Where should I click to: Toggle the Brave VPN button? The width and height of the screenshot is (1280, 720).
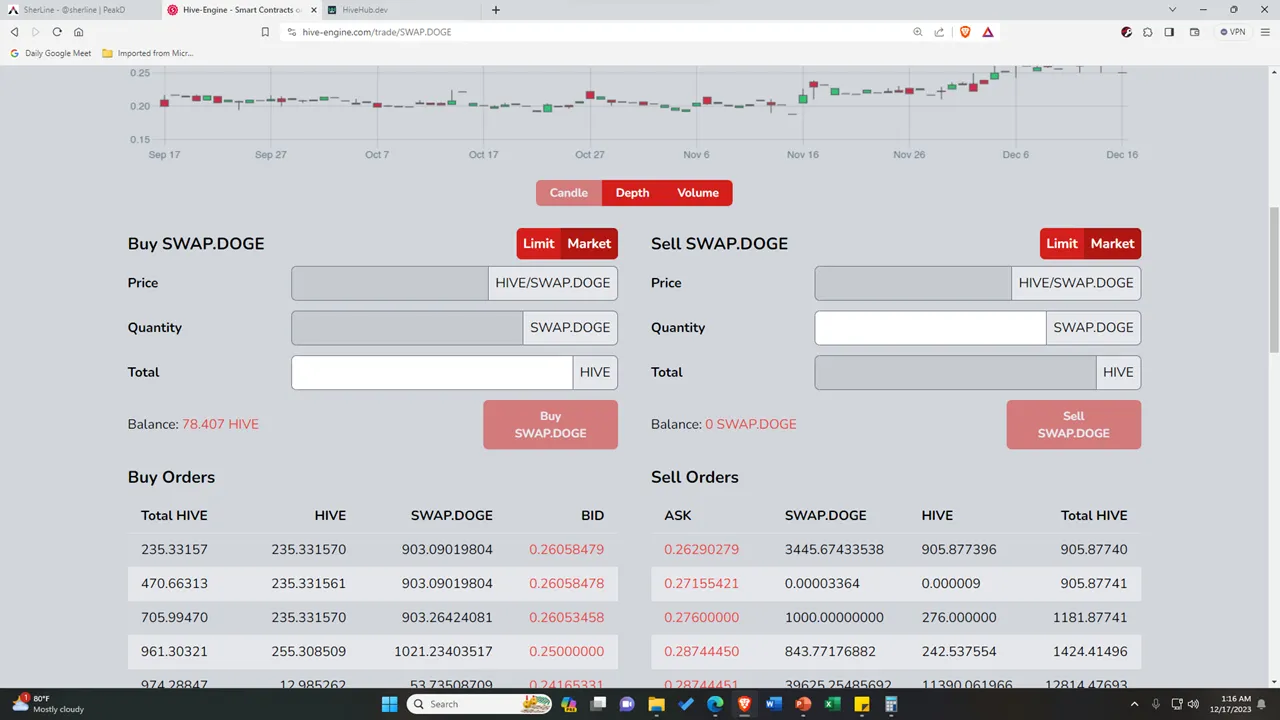pyautogui.click(x=1233, y=32)
